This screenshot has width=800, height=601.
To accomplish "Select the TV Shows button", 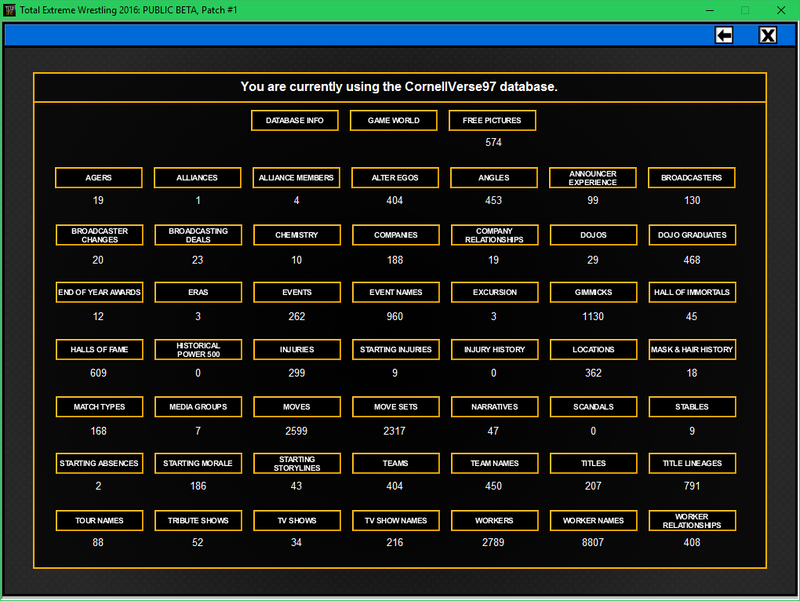I will point(297,520).
